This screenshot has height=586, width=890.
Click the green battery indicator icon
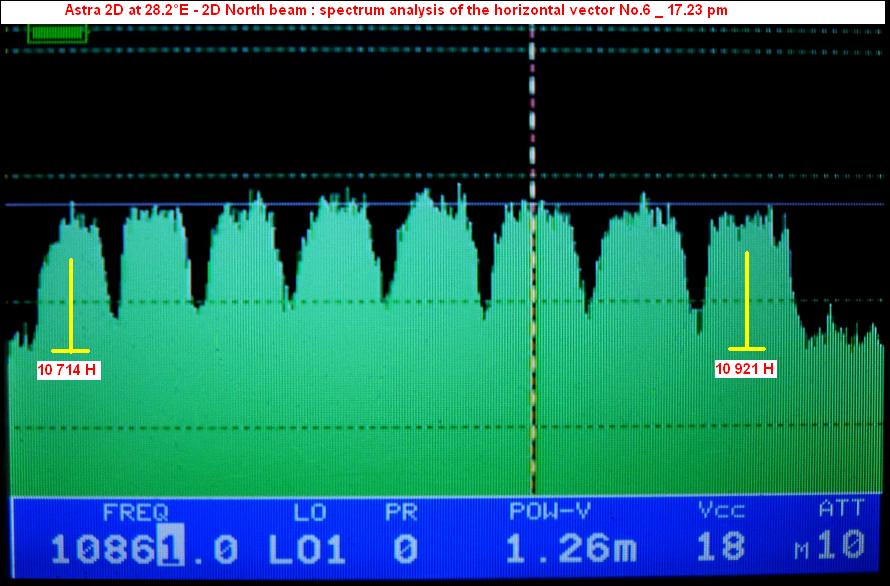point(58,34)
